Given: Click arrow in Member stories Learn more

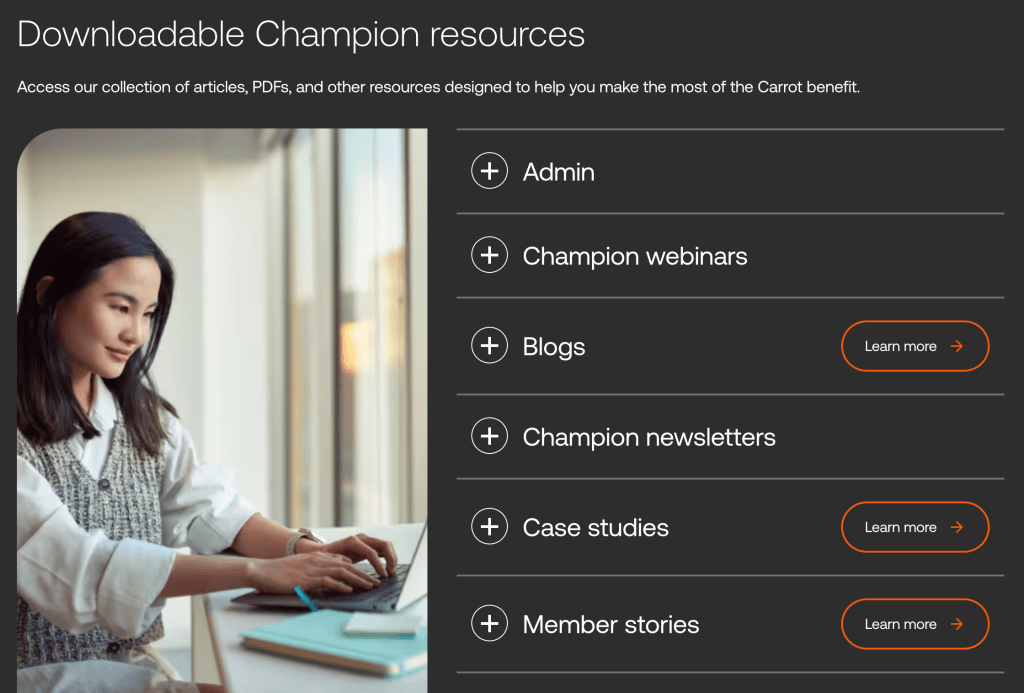Looking at the screenshot, I should 957,624.
